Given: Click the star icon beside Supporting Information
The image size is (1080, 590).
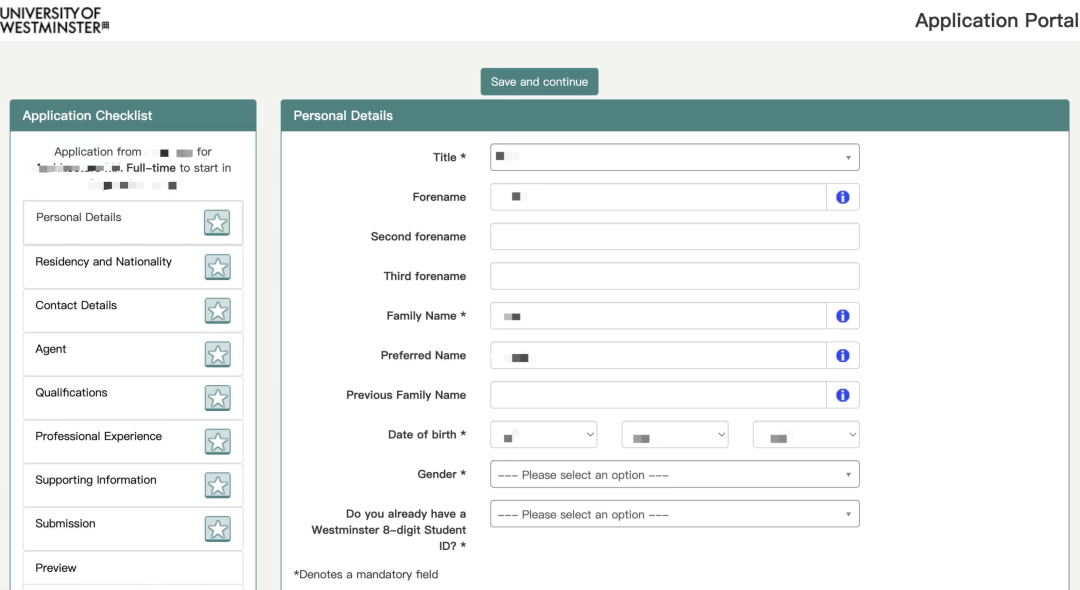Looking at the screenshot, I should [x=217, y=486].
